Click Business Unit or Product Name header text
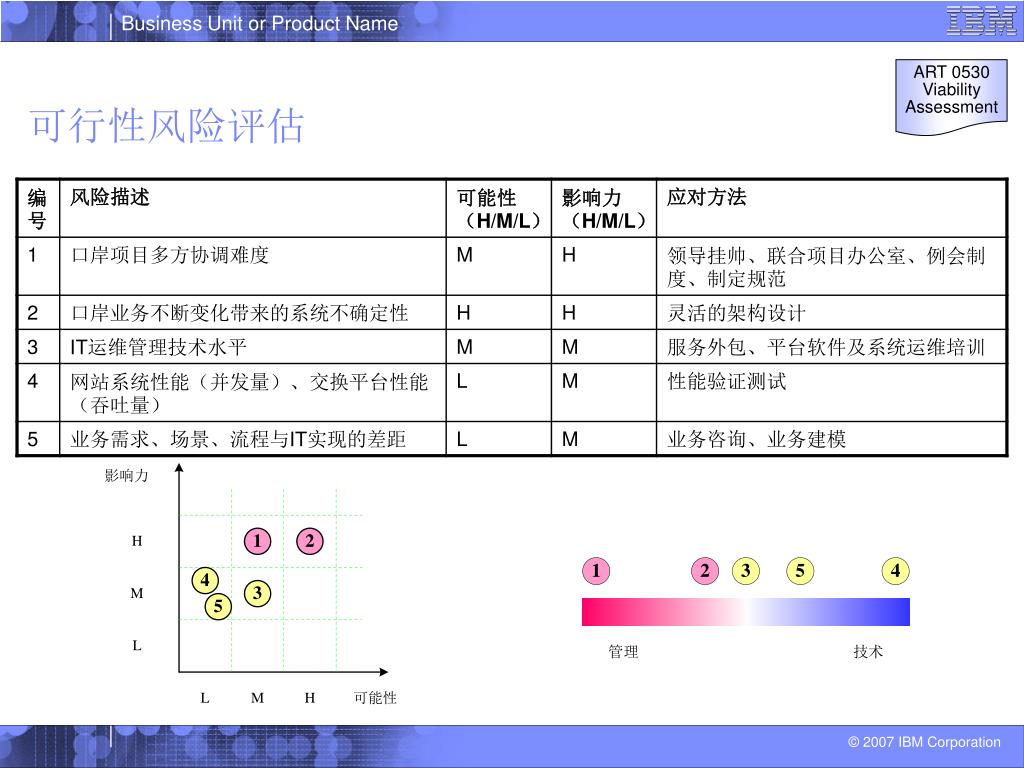Screen dimensions: 1024x768 [260, 24]
